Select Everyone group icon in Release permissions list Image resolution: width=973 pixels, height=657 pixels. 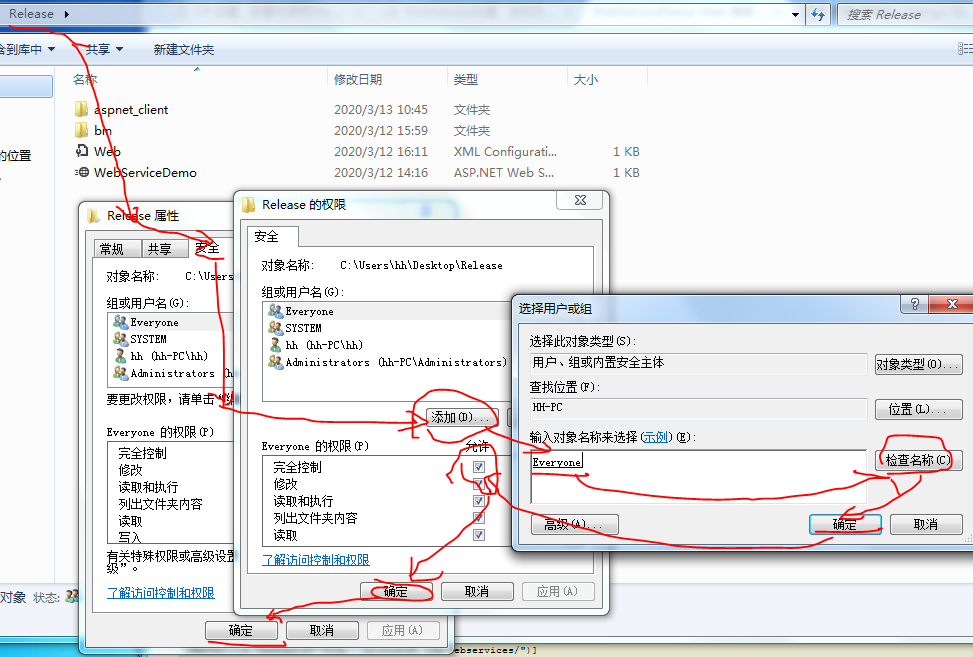tap(276, 310)
